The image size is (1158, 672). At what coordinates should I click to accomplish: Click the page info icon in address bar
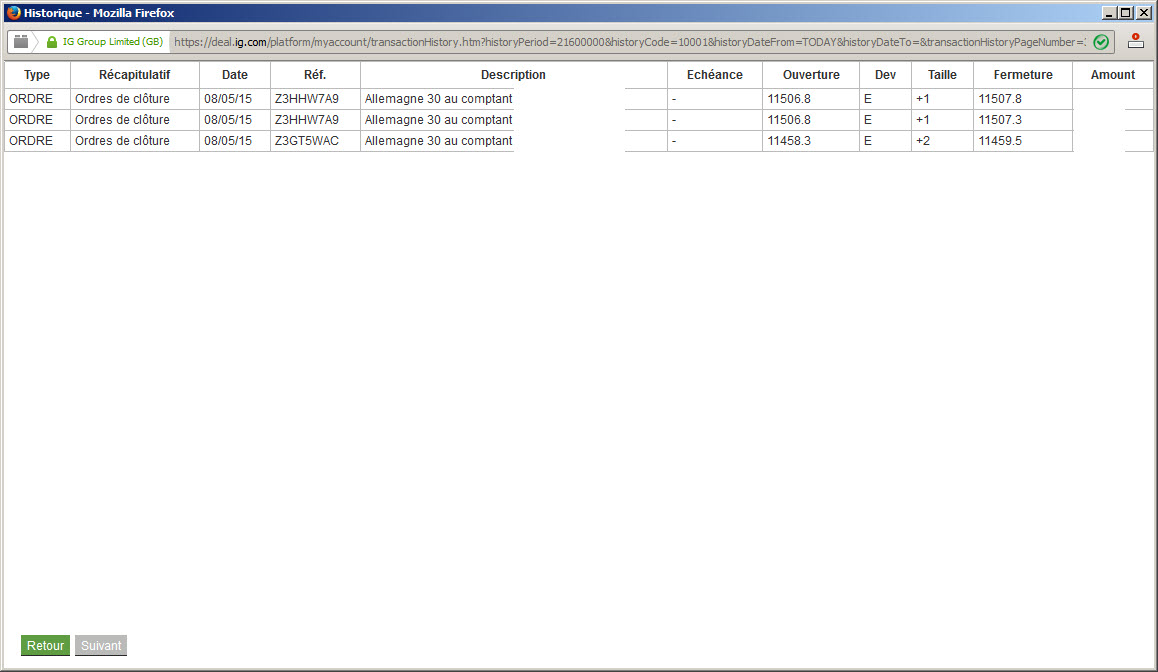(x=21, y=42)
